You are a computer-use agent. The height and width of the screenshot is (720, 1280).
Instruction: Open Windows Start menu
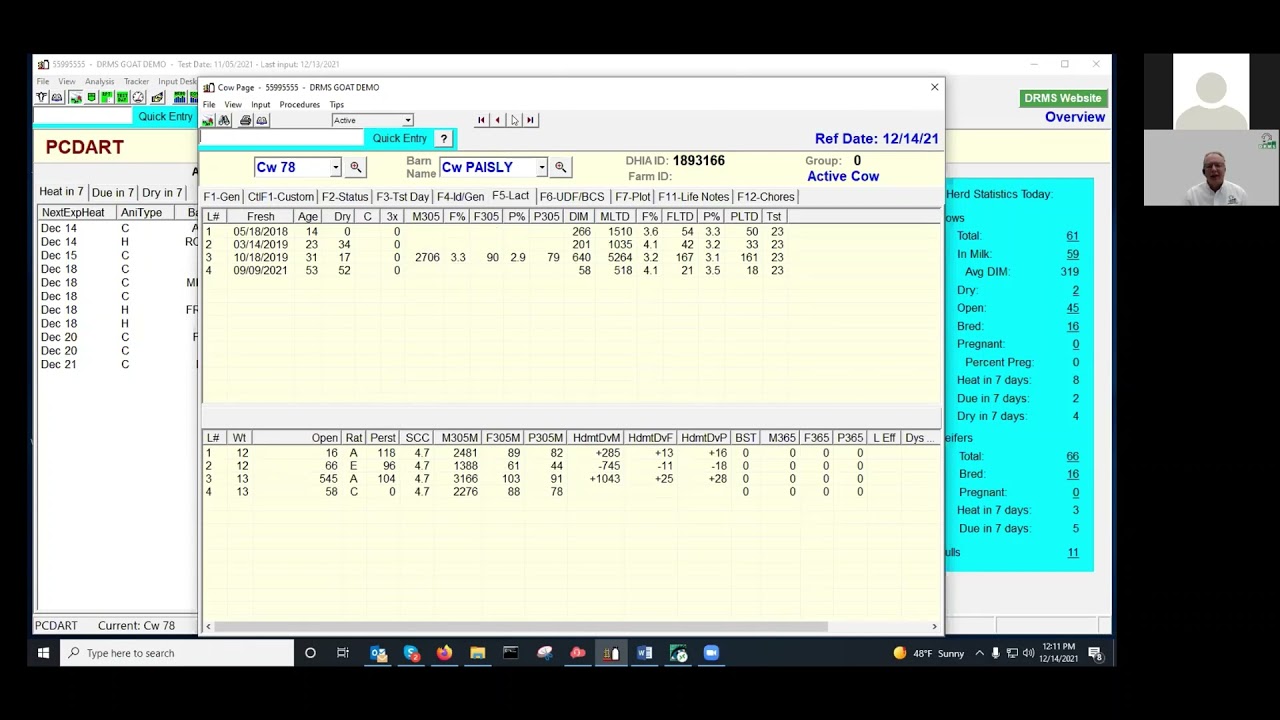(x=43, y=653)
